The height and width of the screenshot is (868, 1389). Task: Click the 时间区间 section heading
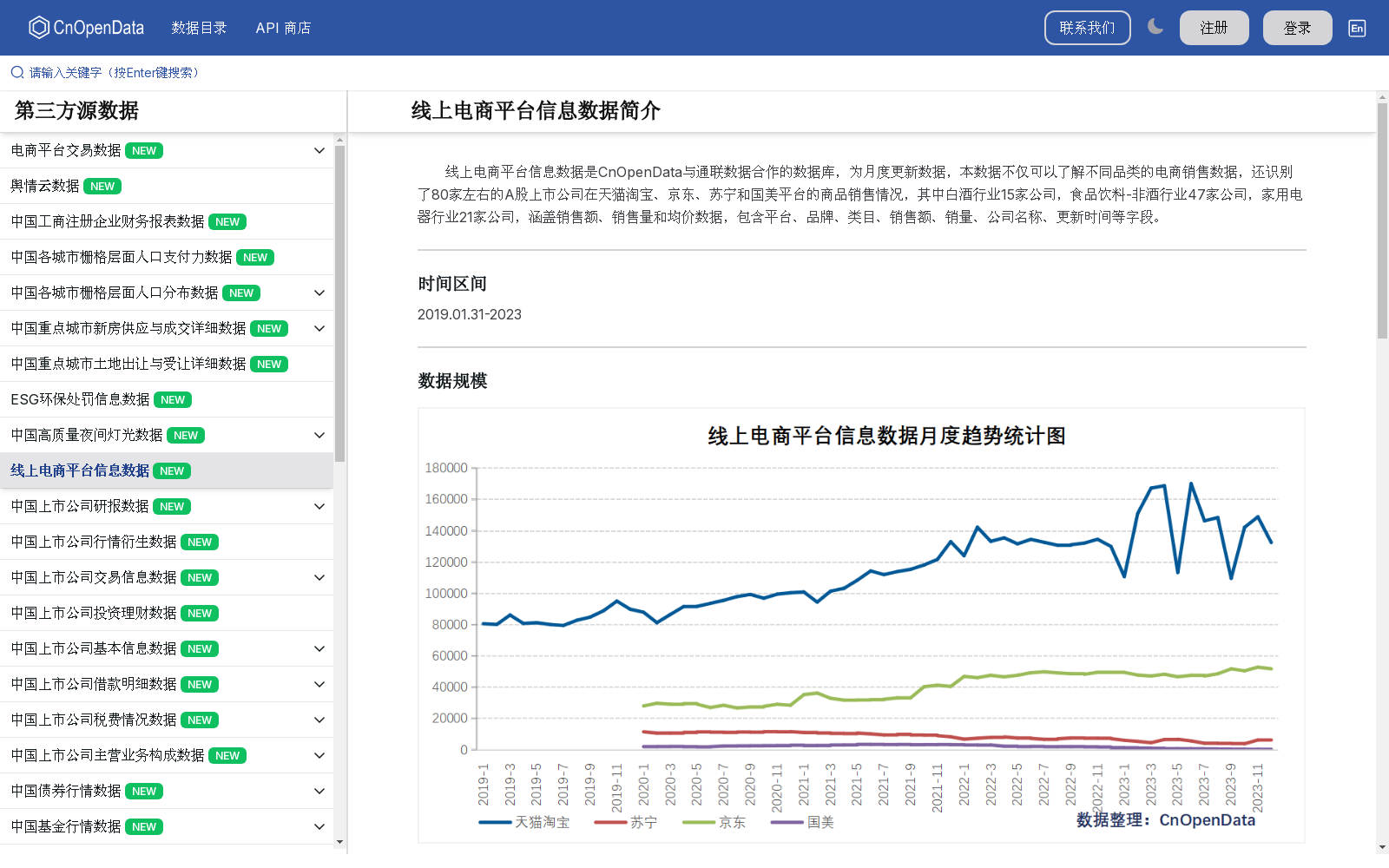point(452,284)
